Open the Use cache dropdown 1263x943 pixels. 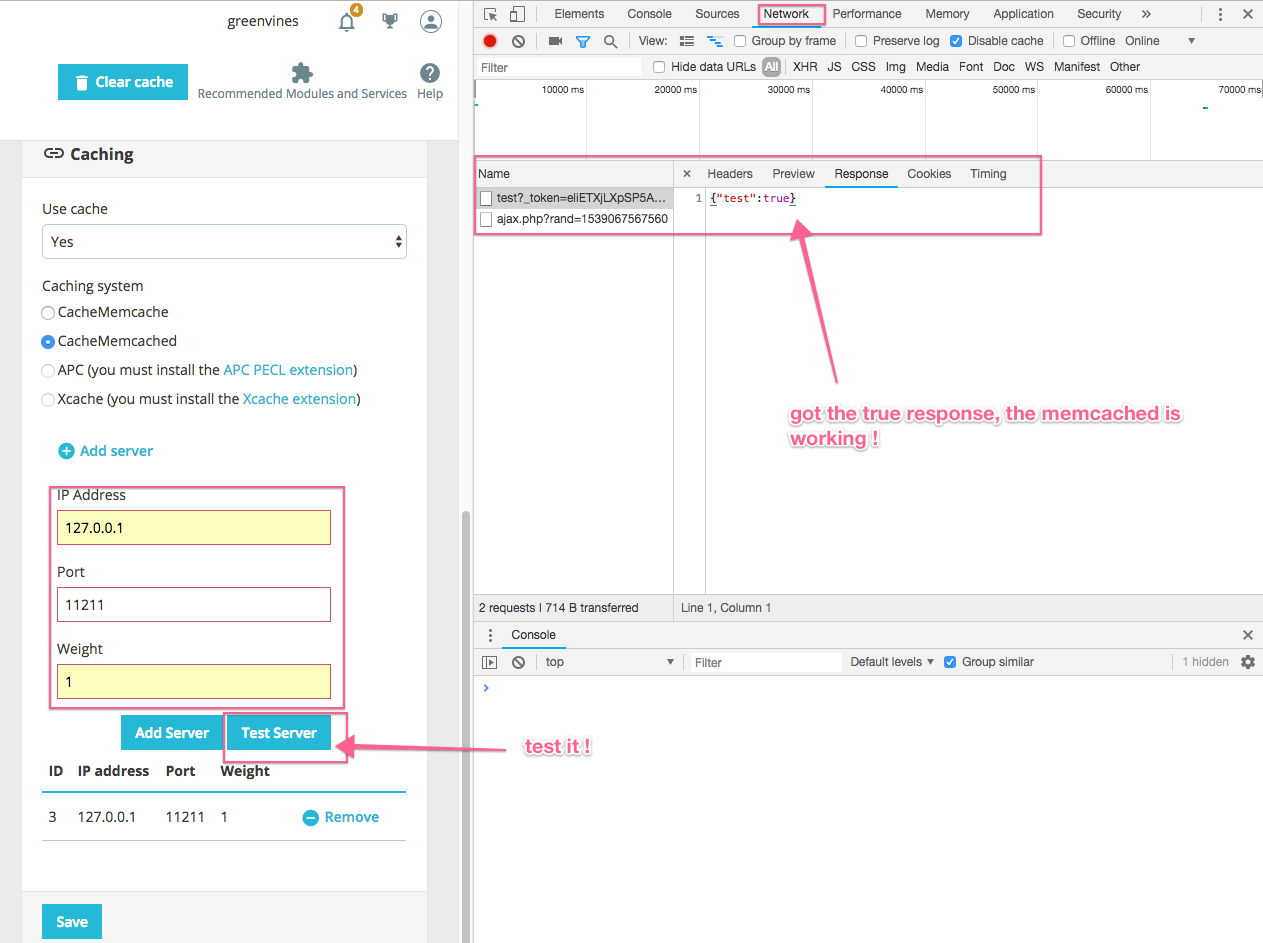(x=224, y=242)
